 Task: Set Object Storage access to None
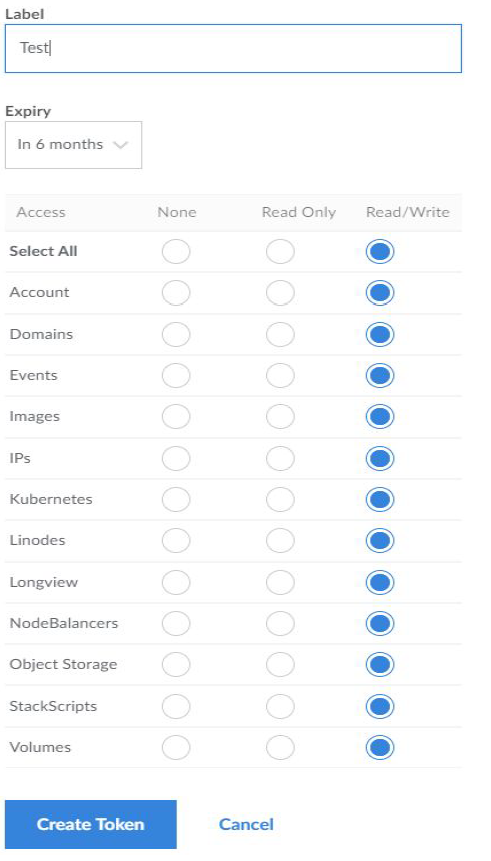176,665
